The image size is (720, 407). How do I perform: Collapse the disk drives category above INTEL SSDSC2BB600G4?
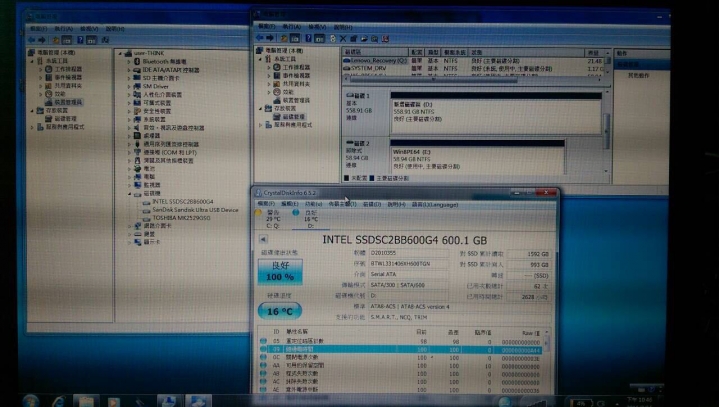tap(129, 194)
